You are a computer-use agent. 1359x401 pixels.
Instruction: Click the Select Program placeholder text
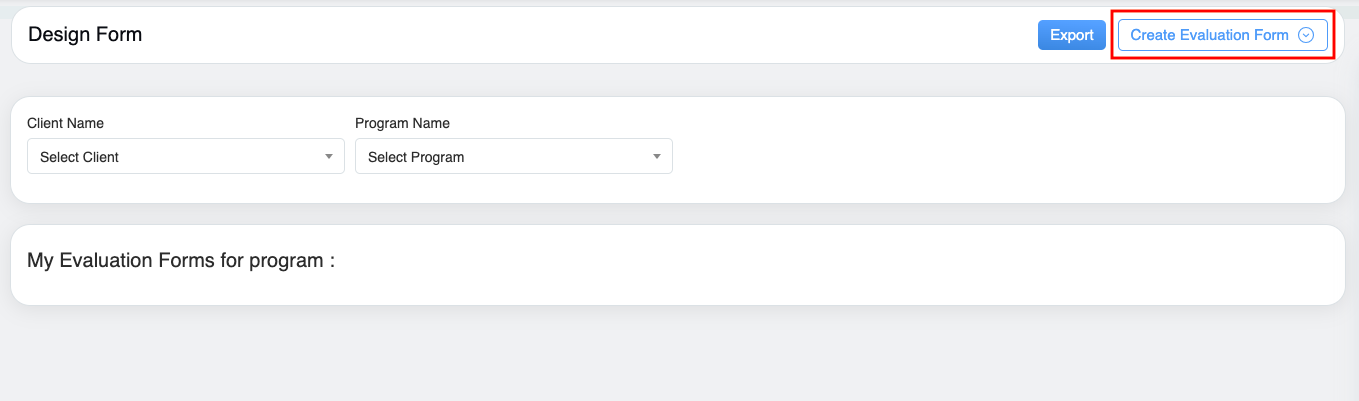click(416, 157)
